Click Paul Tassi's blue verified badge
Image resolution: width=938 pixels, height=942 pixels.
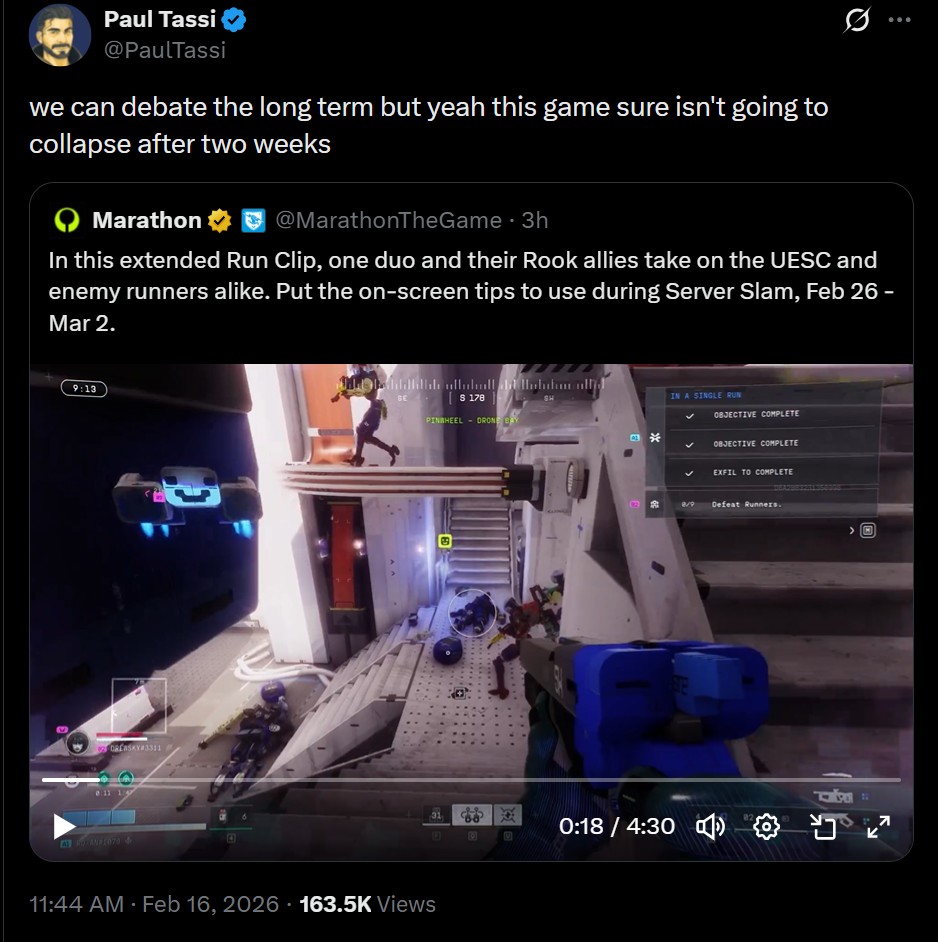tap(234, 20)
